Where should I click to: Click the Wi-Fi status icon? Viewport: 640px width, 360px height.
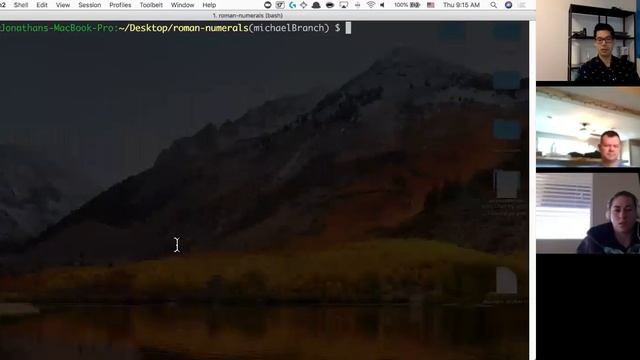click(371, 5)
